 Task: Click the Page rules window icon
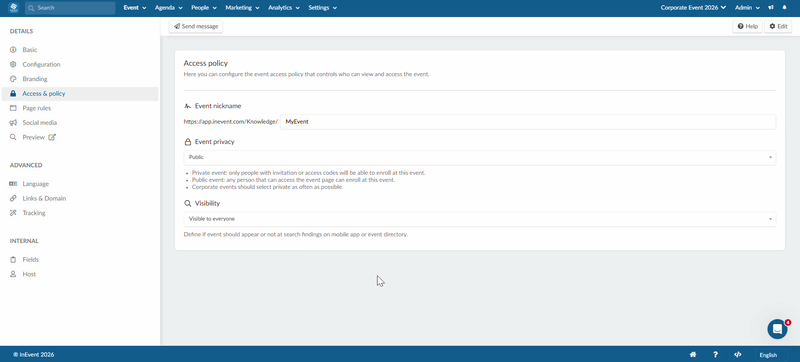point(13,108)
